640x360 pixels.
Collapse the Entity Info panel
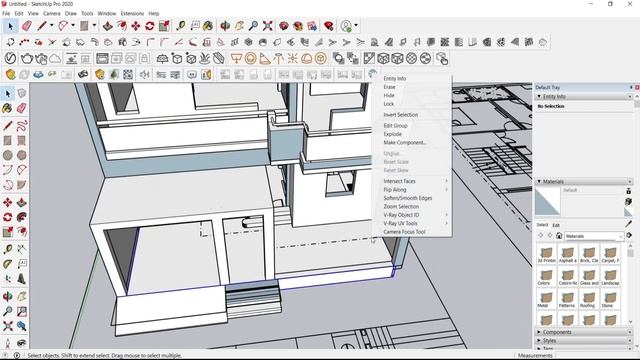coord(539,96)
